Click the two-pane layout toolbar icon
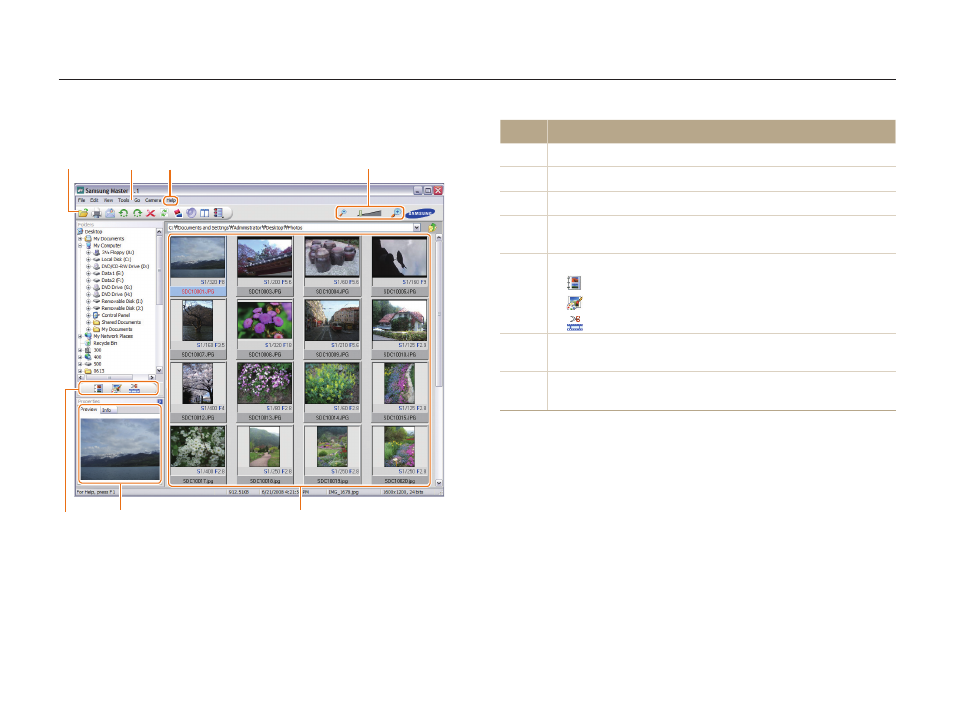954x720 pixels. [x=204, y=213]
